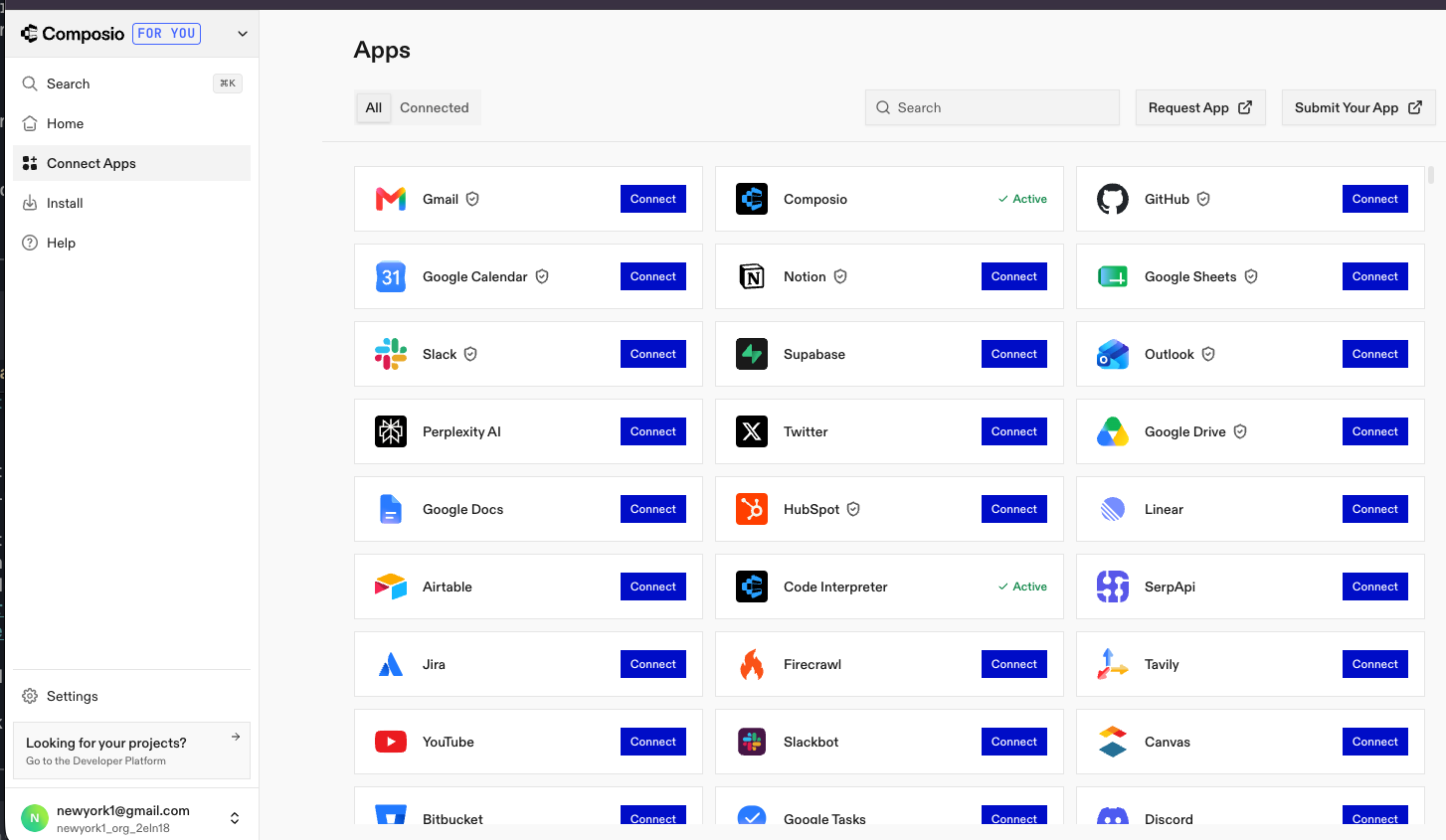The width and height of the screenshot is (1446, 840).
Task: Open the Developer Platform projects link
Action: 131,751
